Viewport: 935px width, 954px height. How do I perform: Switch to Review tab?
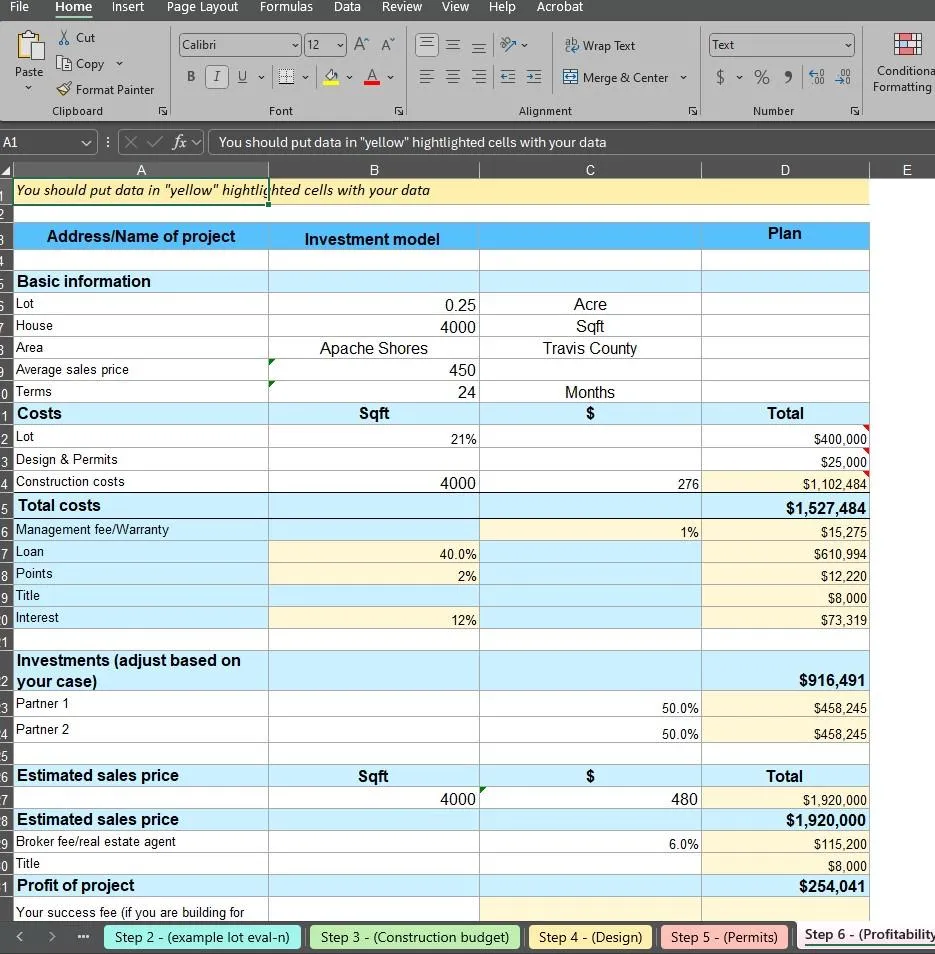click(x=401, y=7)
